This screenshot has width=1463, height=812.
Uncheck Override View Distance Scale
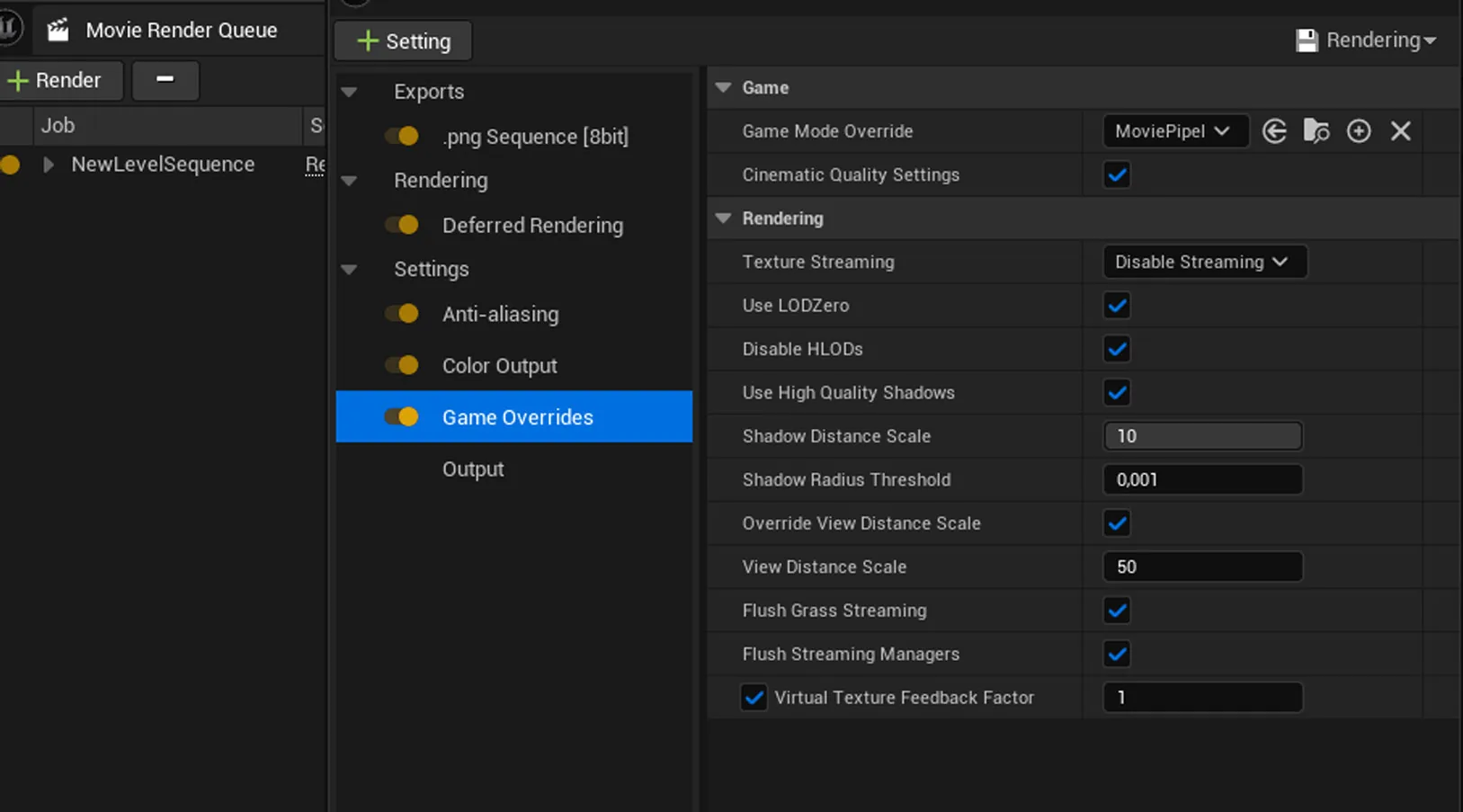coord(1117,523)
